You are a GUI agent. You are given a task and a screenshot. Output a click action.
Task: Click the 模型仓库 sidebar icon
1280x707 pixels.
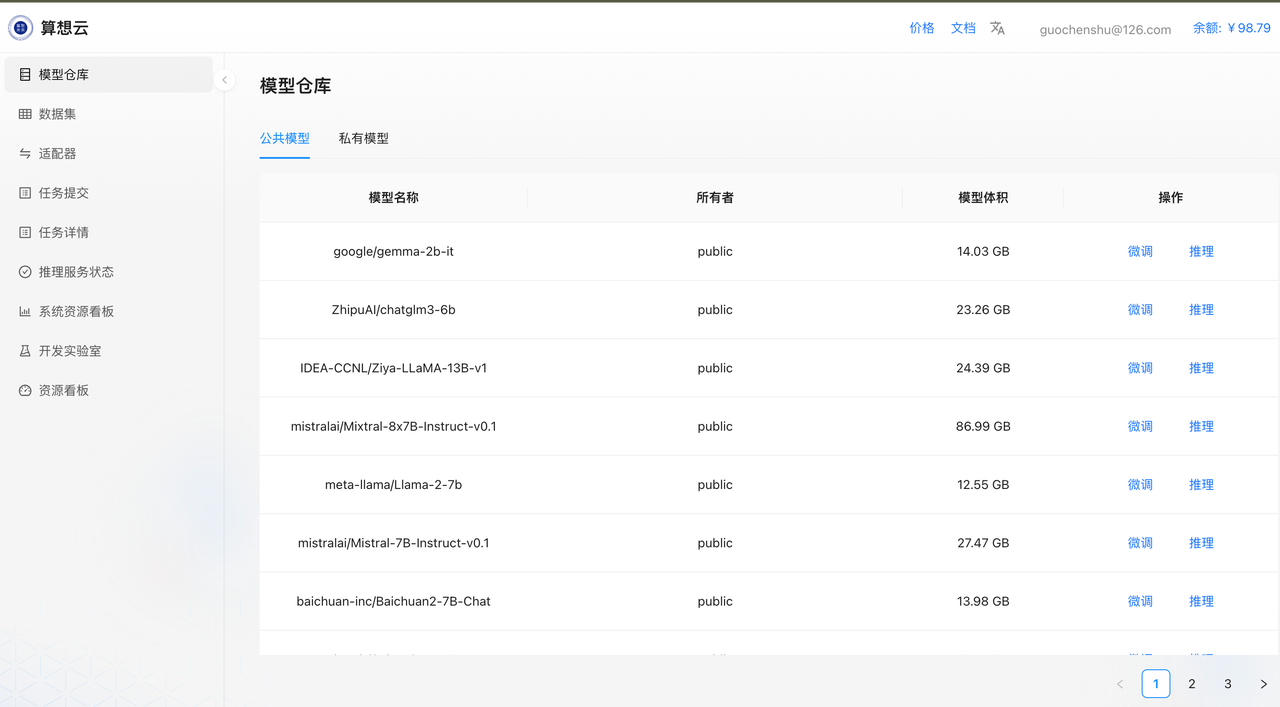25,75
